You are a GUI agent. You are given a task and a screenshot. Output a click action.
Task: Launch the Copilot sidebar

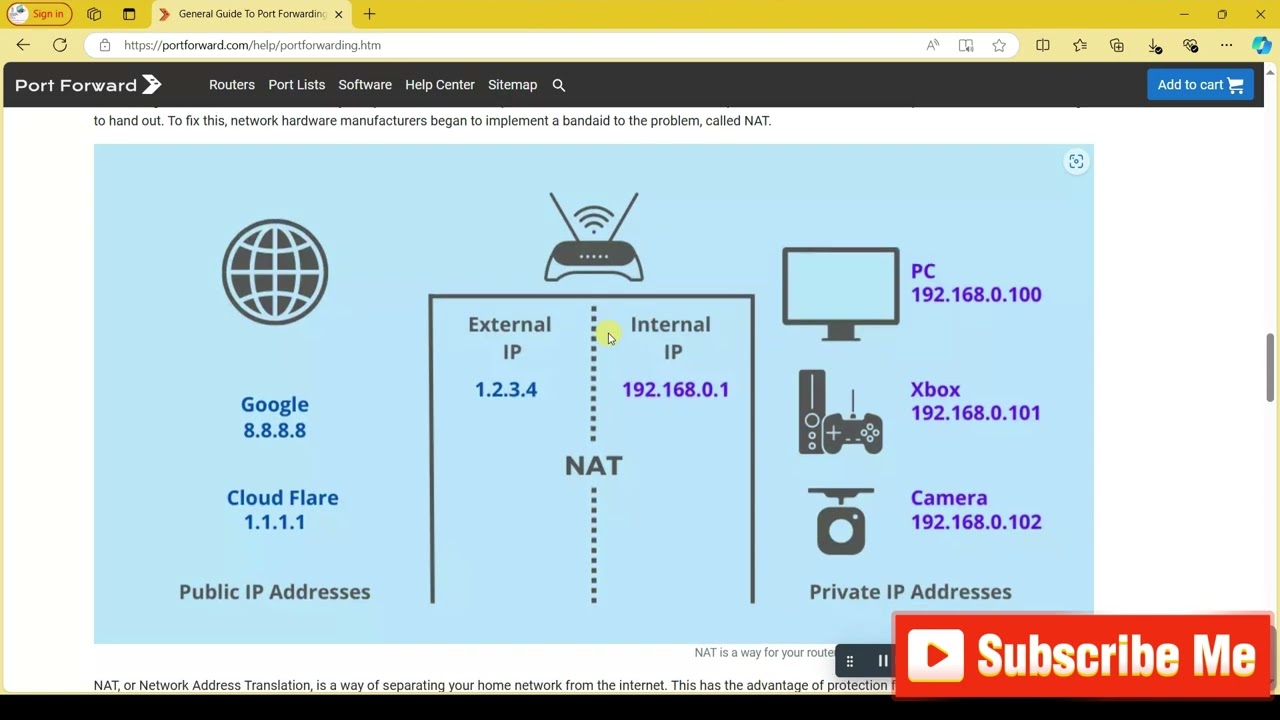point(1262,45)
